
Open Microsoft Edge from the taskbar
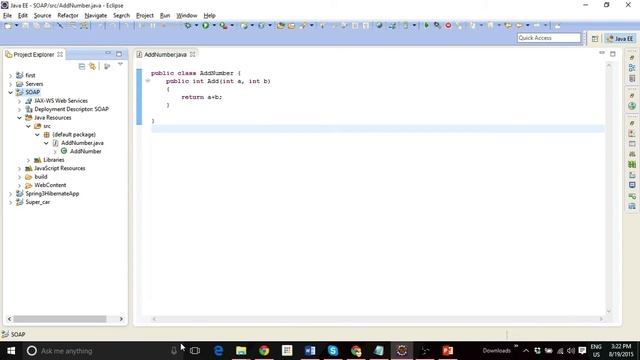coord(218,351)
